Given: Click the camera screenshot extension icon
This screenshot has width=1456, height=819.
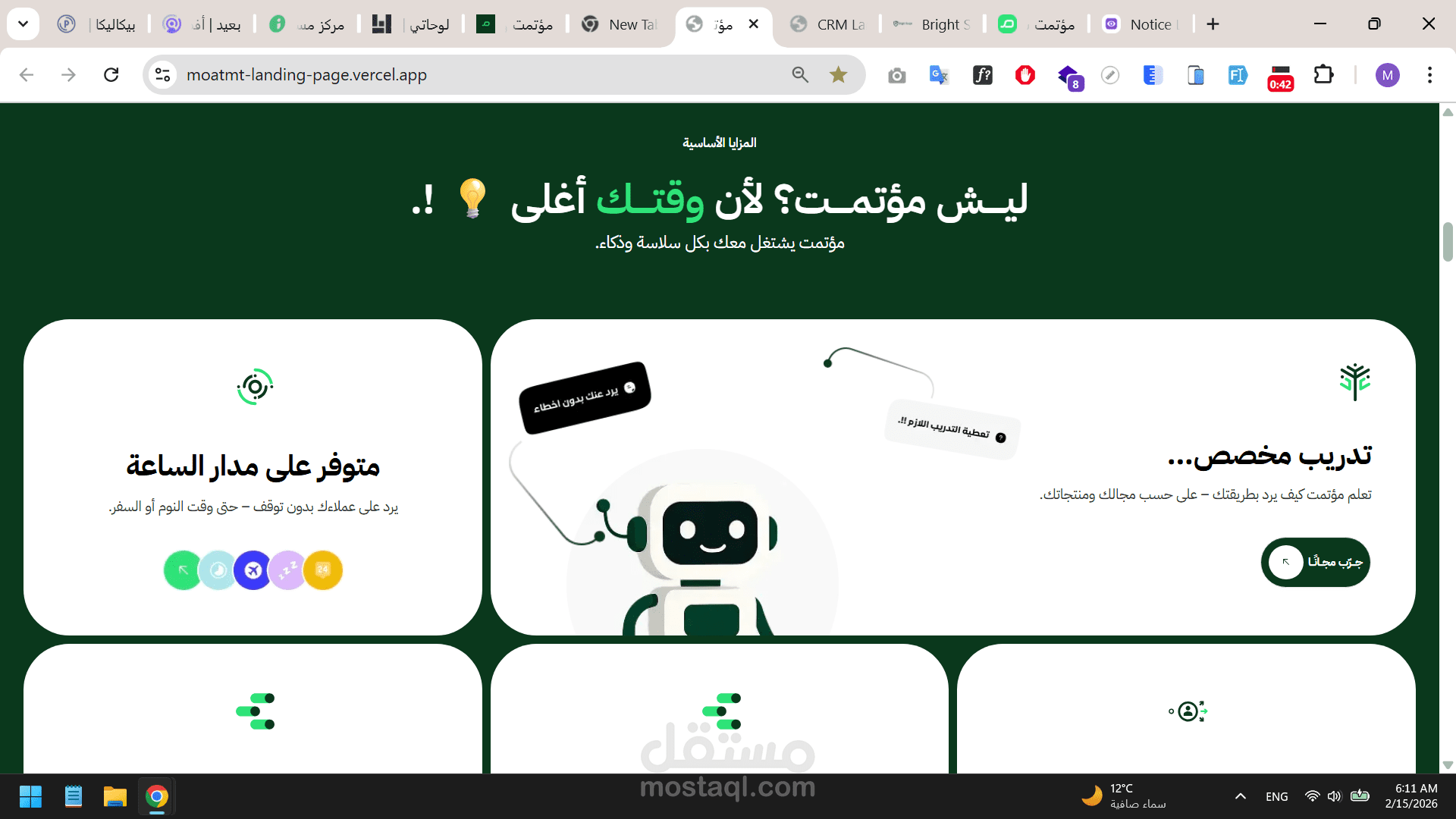Looking at the screenshot, I should (x=896, y=75).
